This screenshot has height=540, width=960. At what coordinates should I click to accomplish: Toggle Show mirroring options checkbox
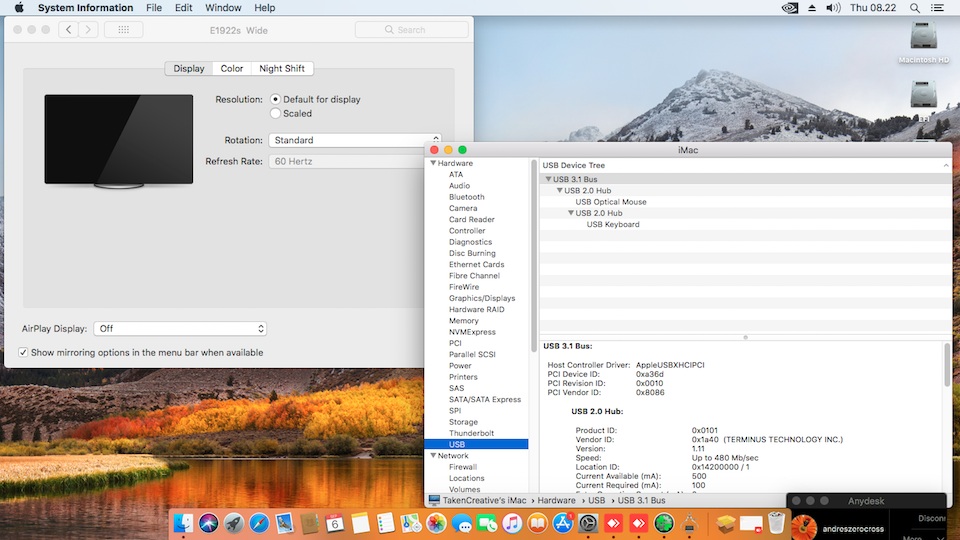(23, 353)
